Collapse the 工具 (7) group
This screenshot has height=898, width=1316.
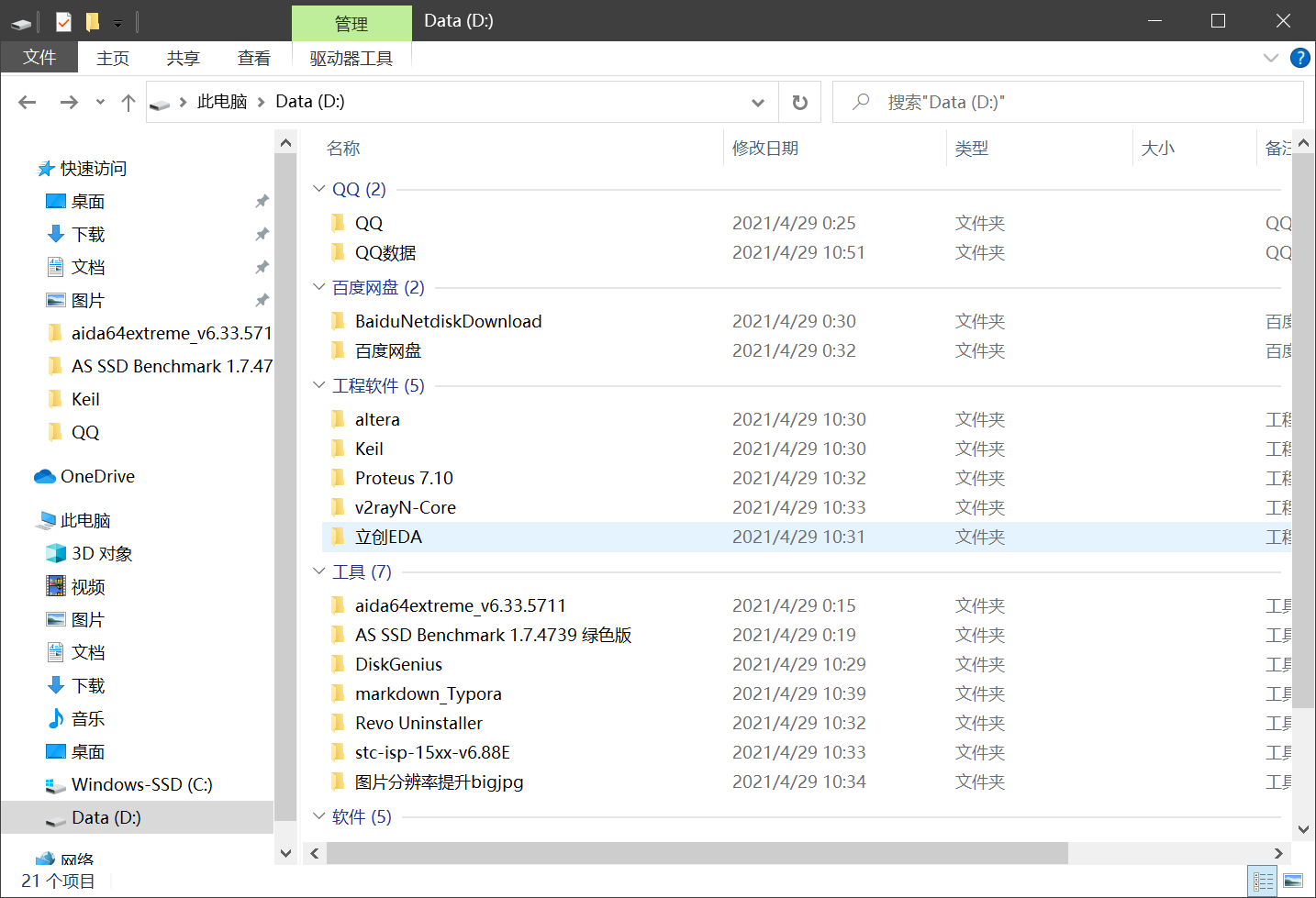(319, 571)
